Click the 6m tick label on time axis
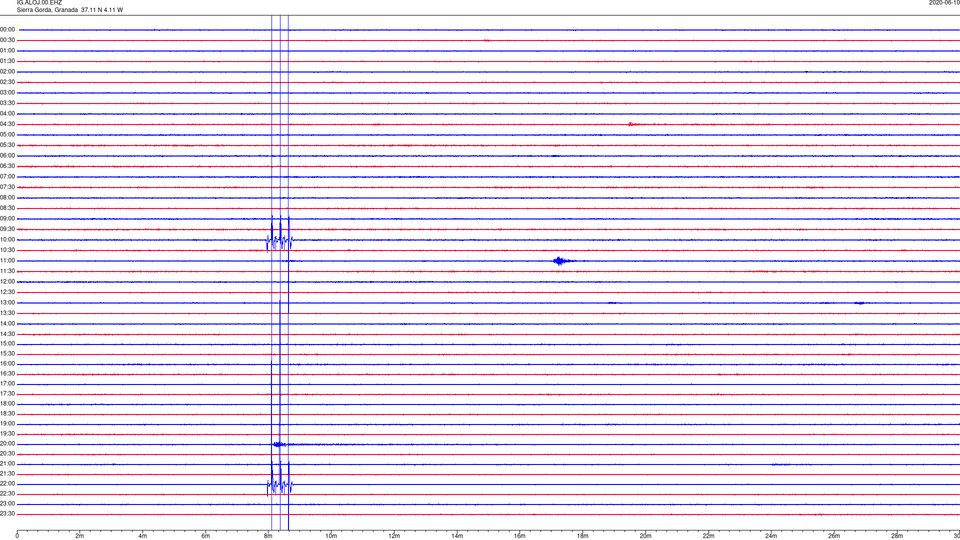This screenshot has height=540, width=960. [206, 536]
